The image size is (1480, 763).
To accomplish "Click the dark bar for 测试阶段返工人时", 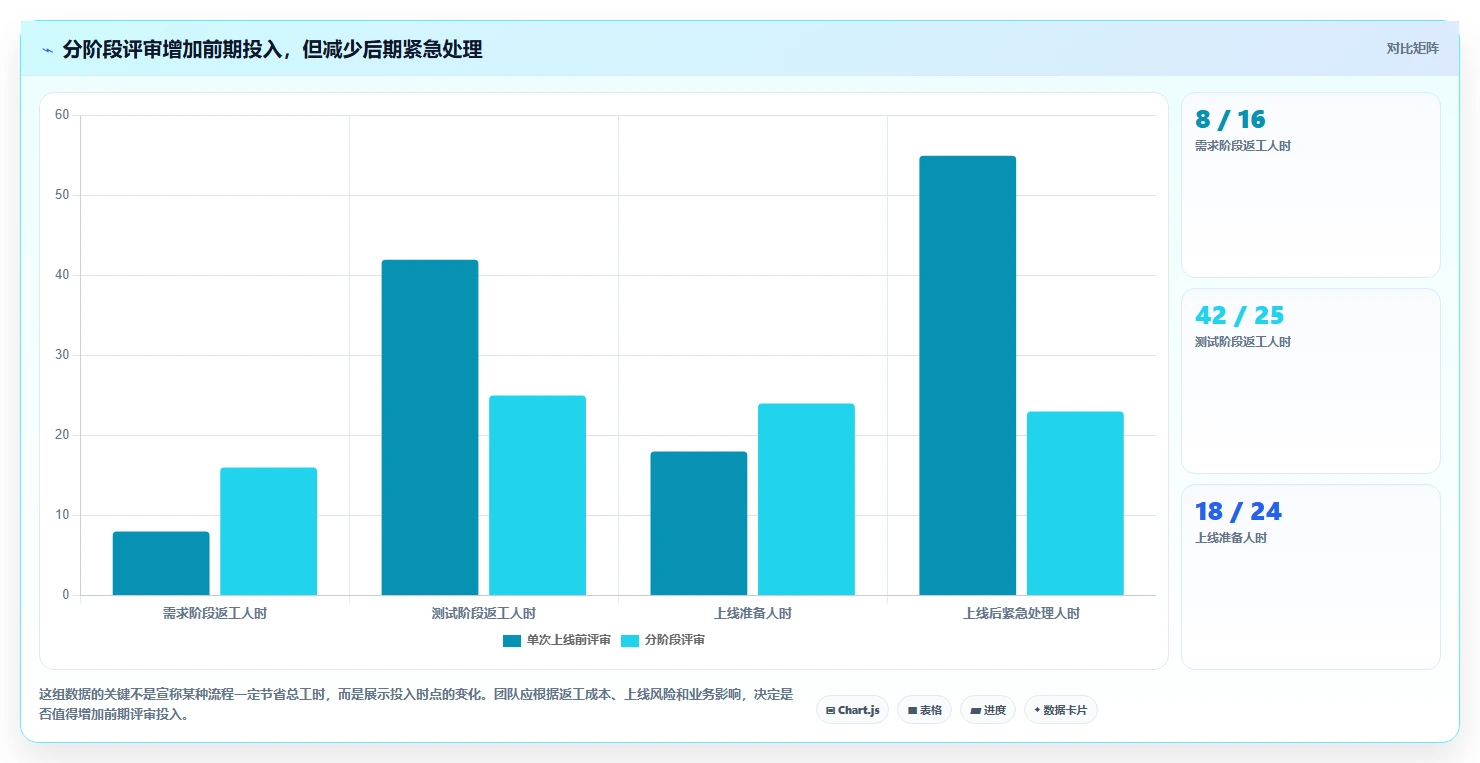I will point(430,427).
